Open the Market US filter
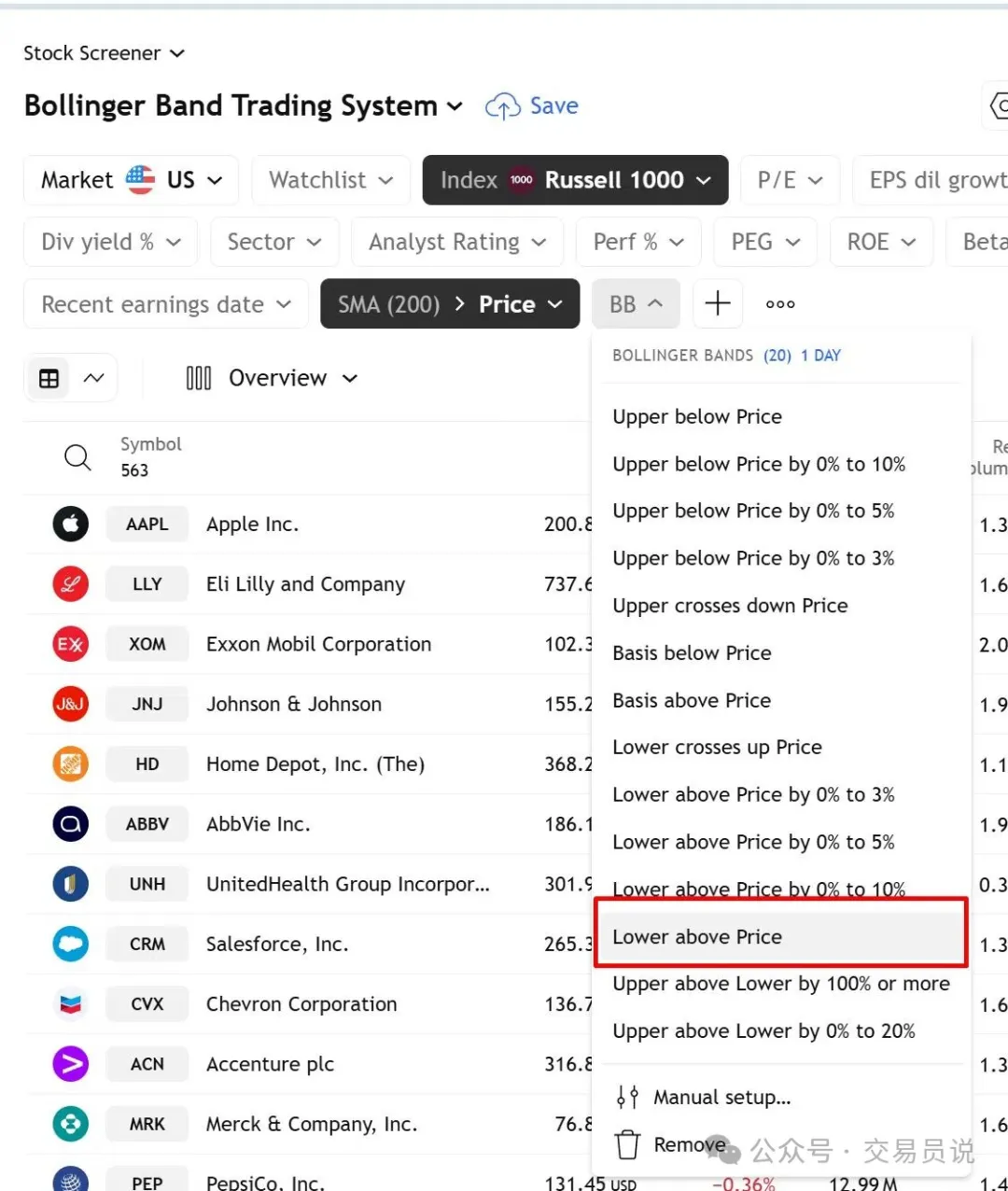 (131, 180)
